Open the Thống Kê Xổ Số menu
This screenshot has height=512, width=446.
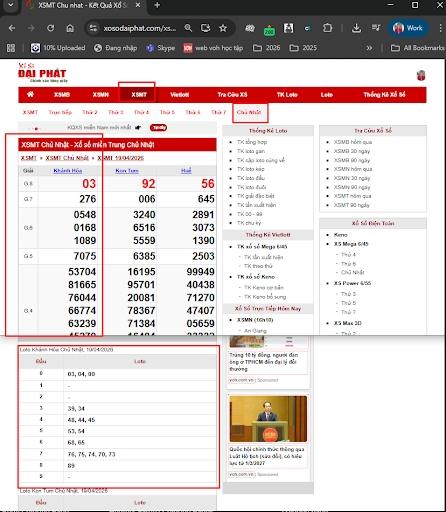coord(384,95)
